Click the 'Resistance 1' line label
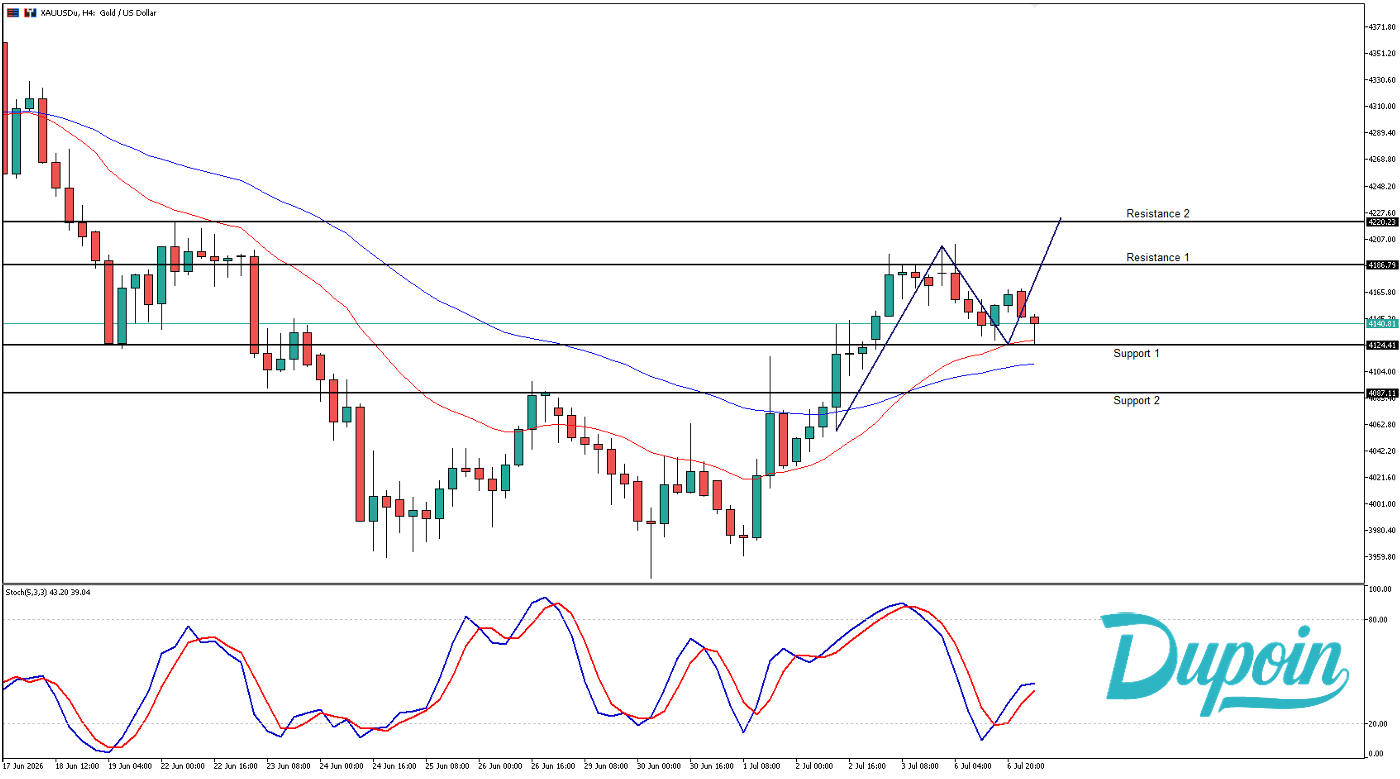The width and height of the screenshot is (1400, 779). [x=1158, y=258]
